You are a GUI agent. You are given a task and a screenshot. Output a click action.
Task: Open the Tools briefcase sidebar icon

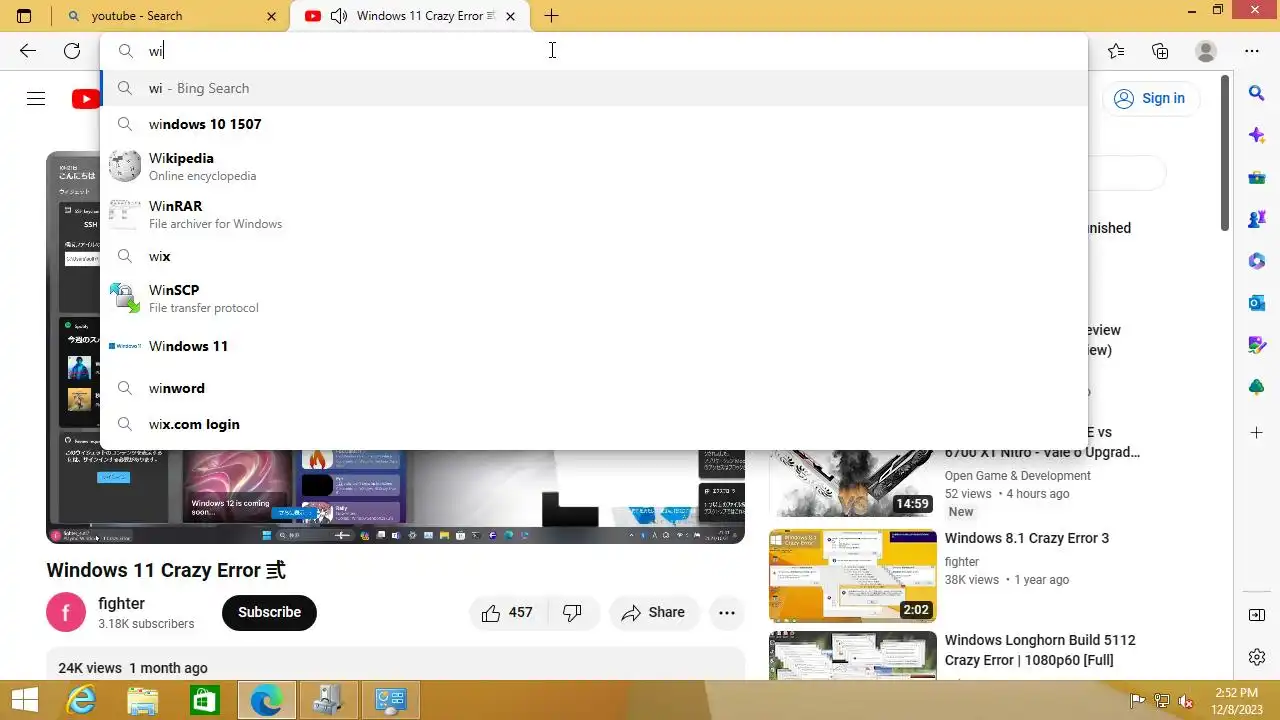pyautogui.click(x=1257, y=177)
